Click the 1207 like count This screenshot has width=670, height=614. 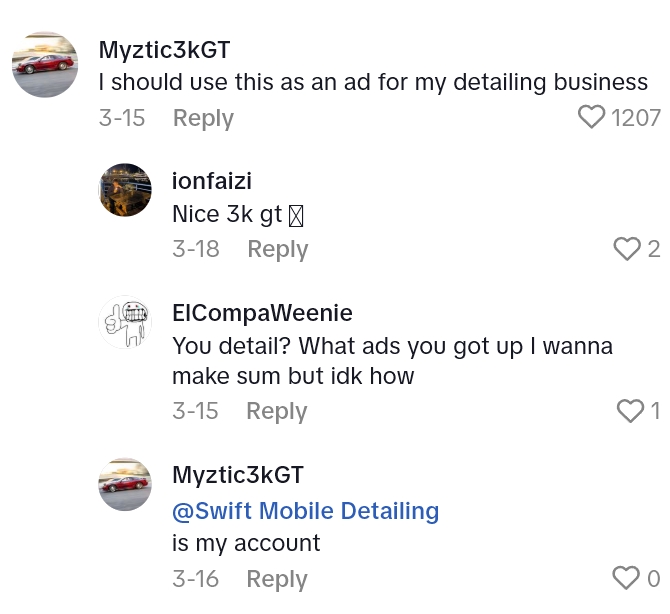pos(636,118)
